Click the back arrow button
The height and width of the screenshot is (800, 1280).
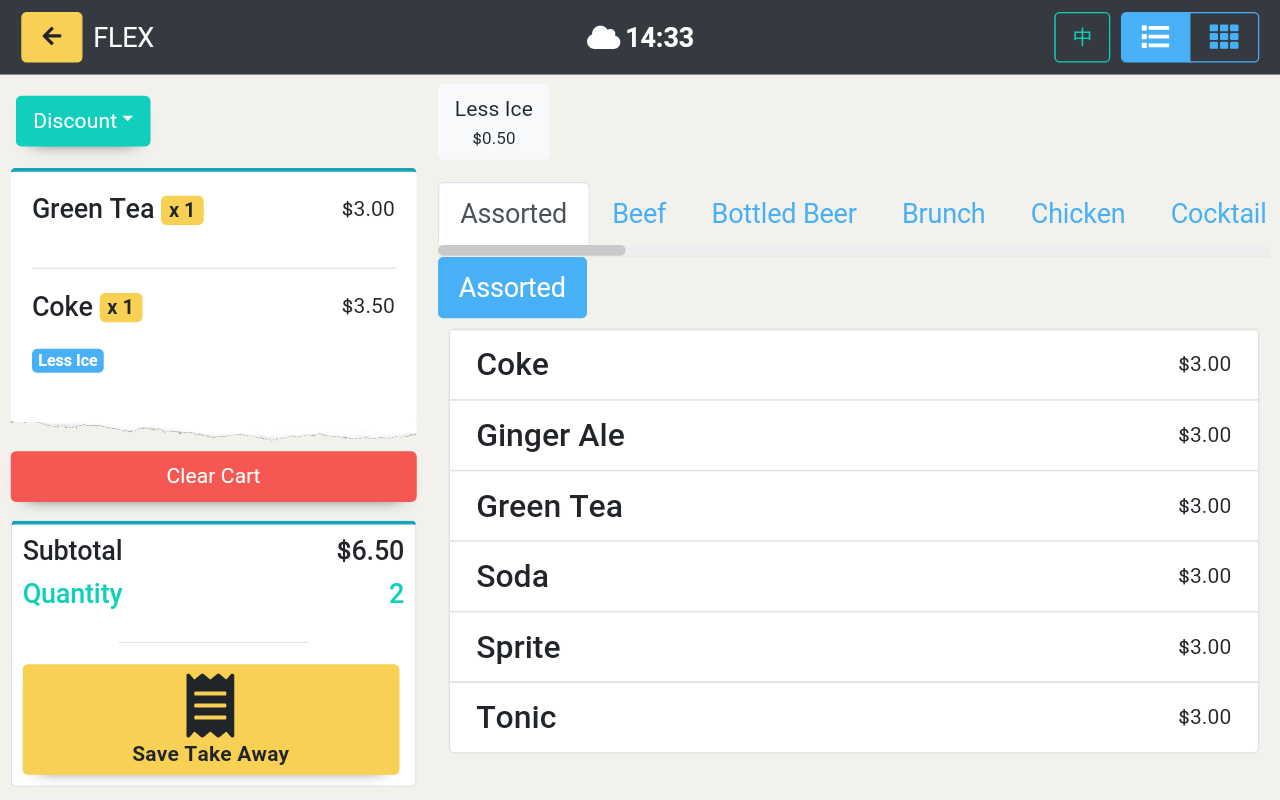(x=52, y=37)
